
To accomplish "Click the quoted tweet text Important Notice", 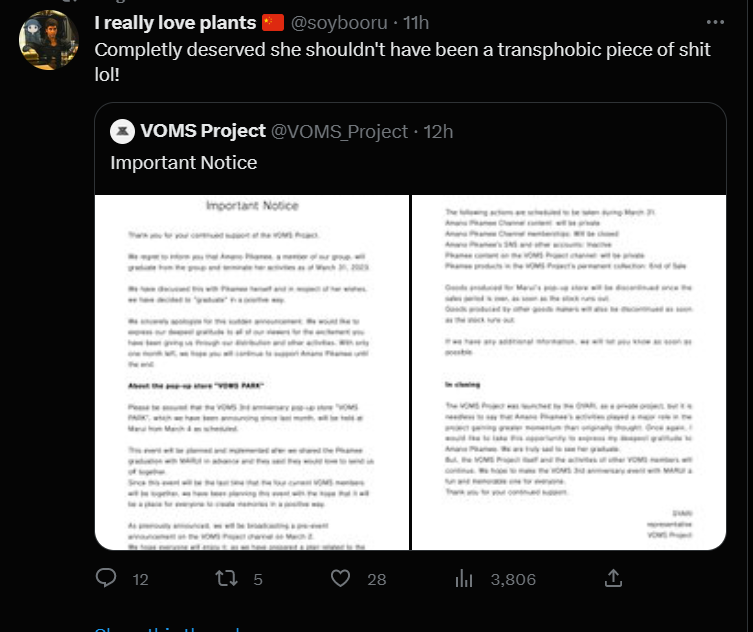I will click(183, 162).
